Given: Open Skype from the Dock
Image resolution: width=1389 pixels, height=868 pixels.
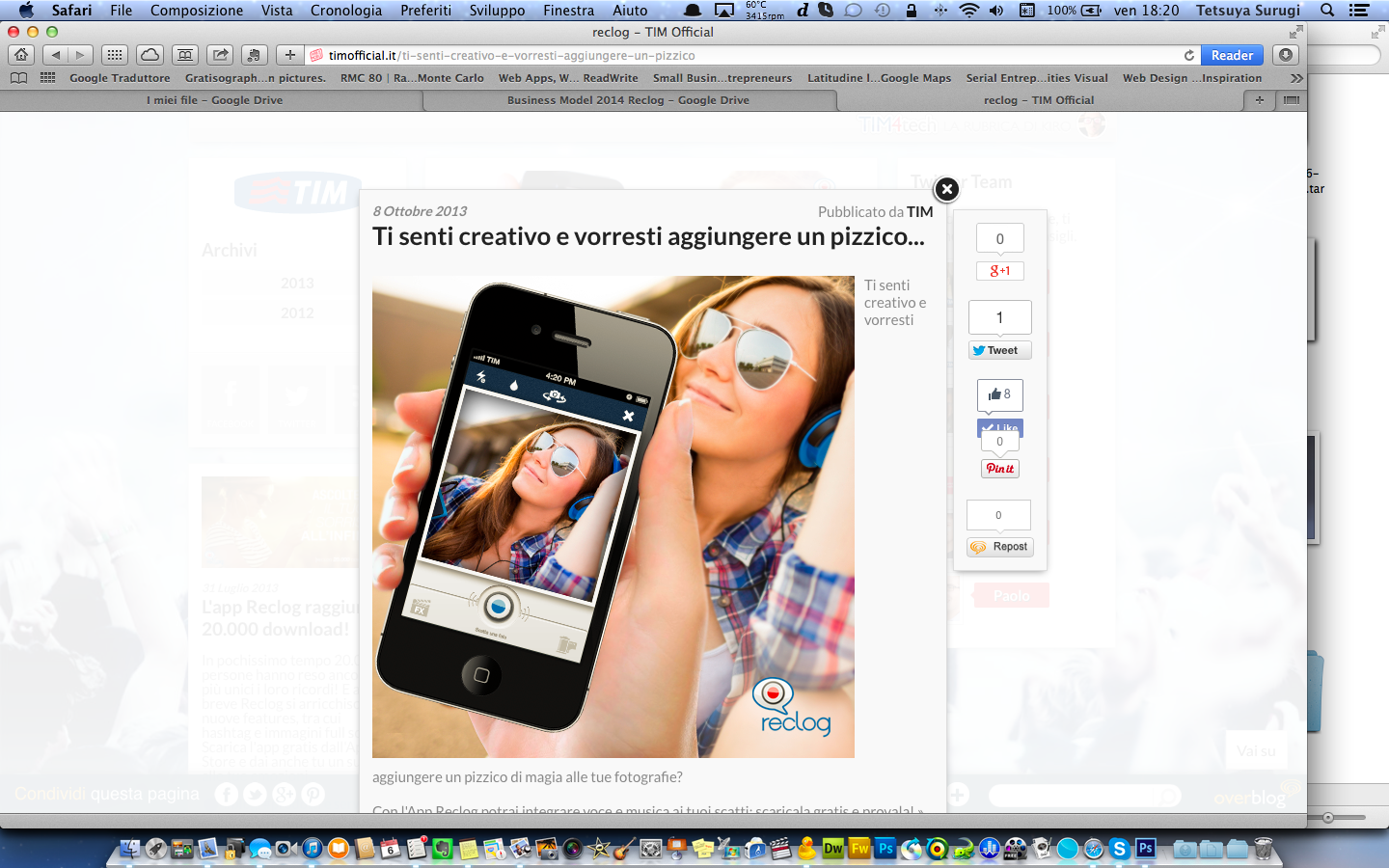Looking at the screenshot, I should point(1120,849).
